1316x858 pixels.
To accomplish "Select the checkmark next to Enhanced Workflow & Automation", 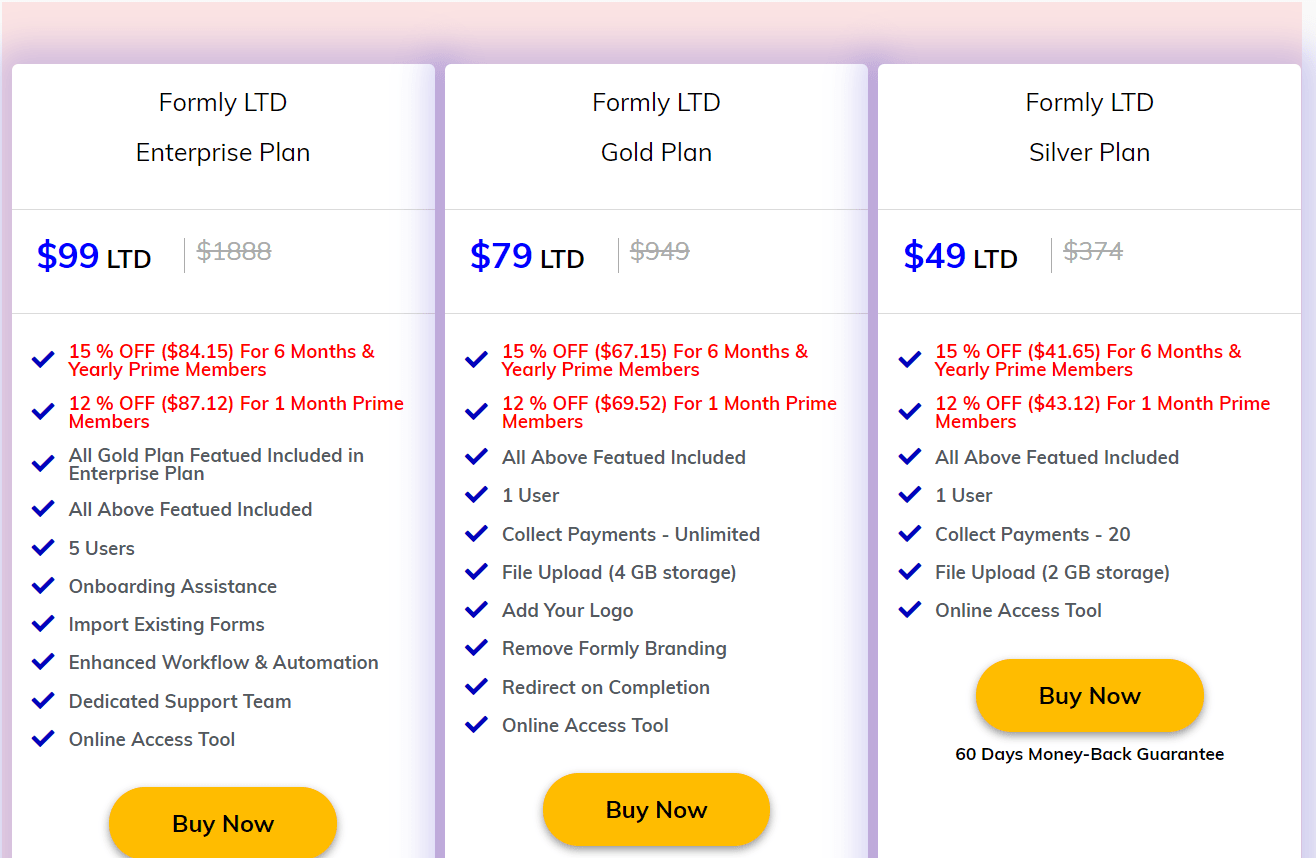I will tap(43, 661).
